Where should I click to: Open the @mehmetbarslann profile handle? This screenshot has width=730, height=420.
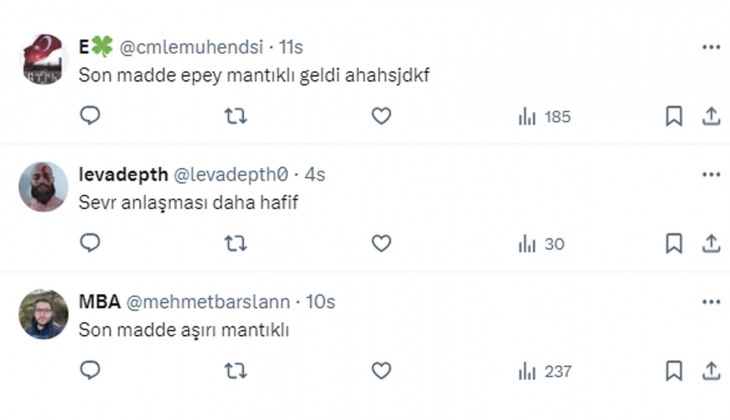point(209,302)
